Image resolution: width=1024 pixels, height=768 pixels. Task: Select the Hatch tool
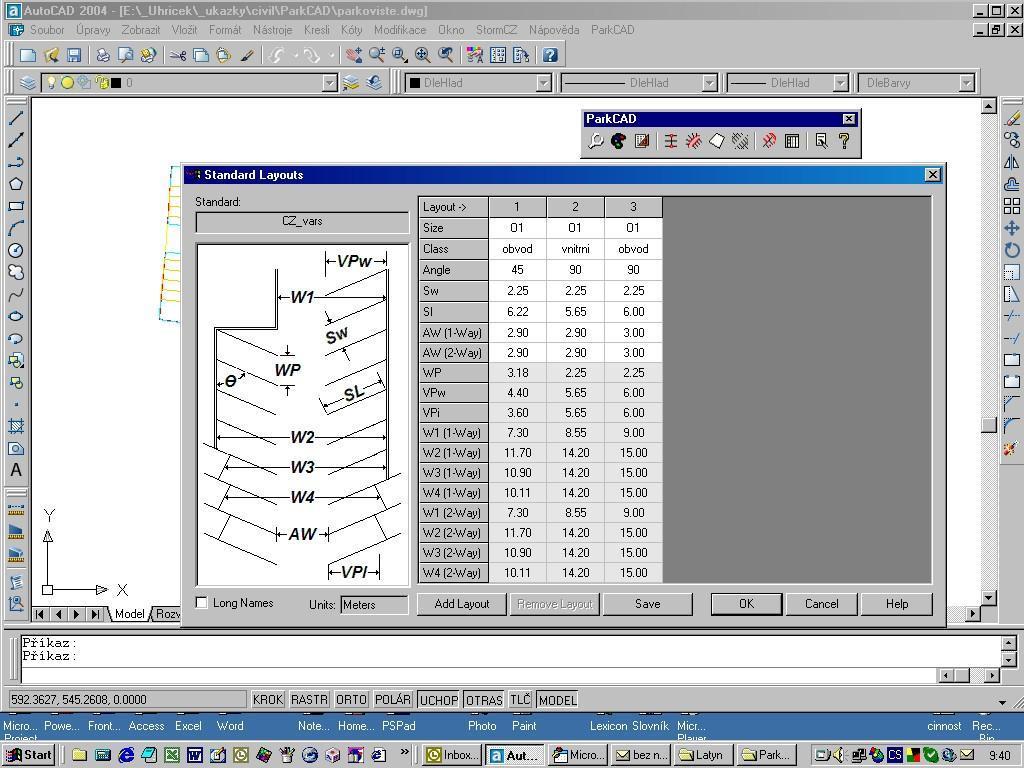pyautogui.click(x=16, y=426)
